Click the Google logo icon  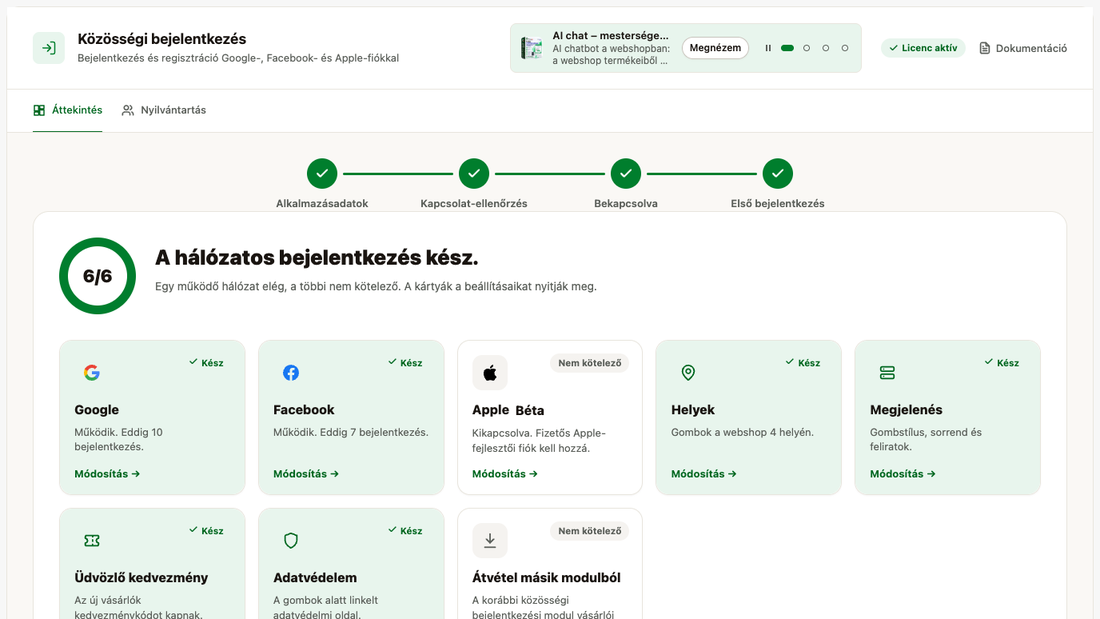92,373
